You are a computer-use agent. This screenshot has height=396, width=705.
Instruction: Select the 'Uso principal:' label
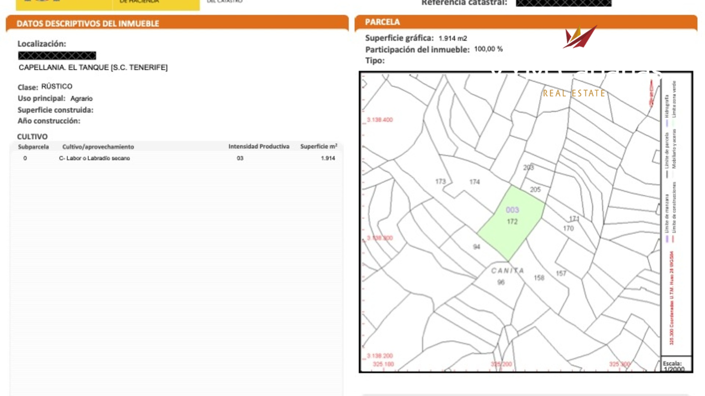41,98
